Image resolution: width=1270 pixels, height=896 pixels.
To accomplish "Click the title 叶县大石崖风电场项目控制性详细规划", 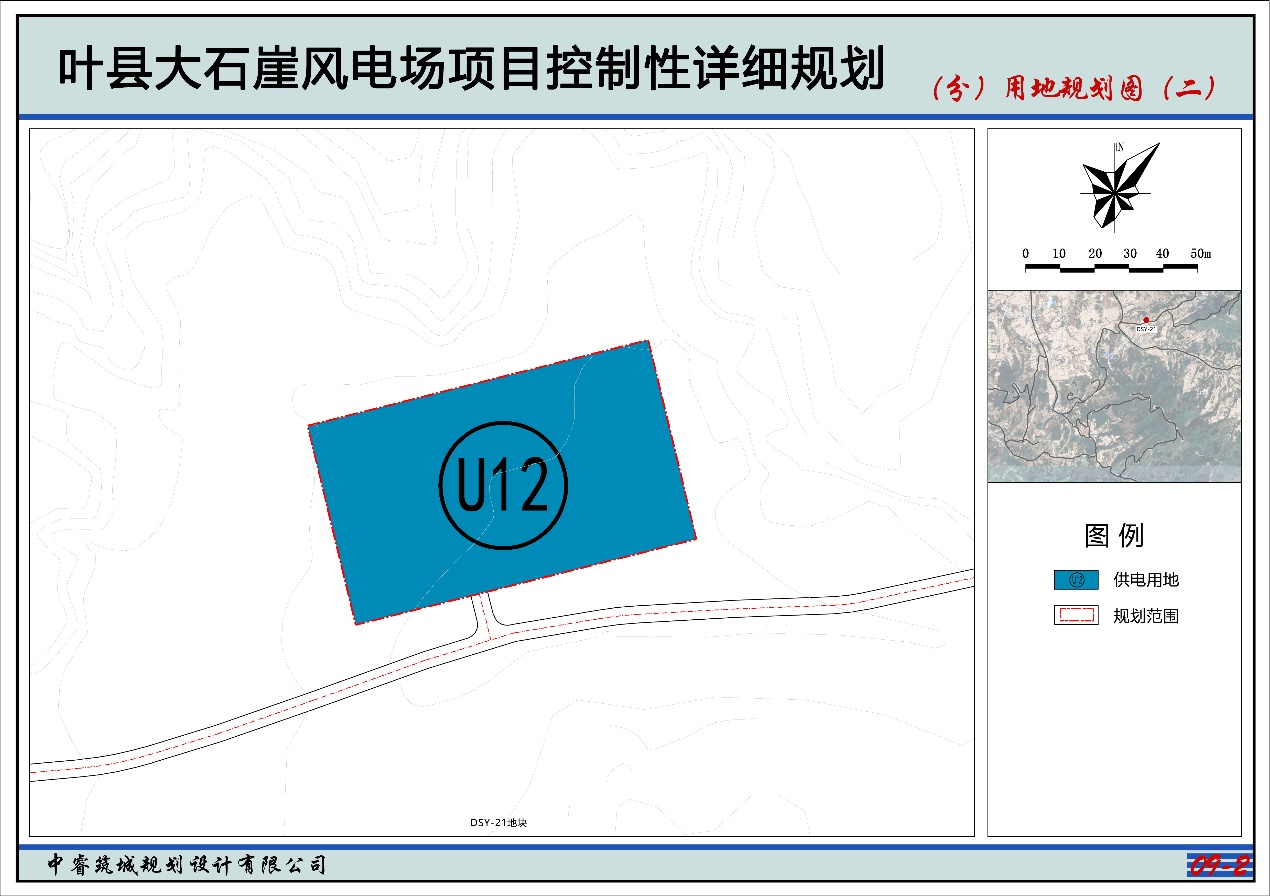I will 470,69.
